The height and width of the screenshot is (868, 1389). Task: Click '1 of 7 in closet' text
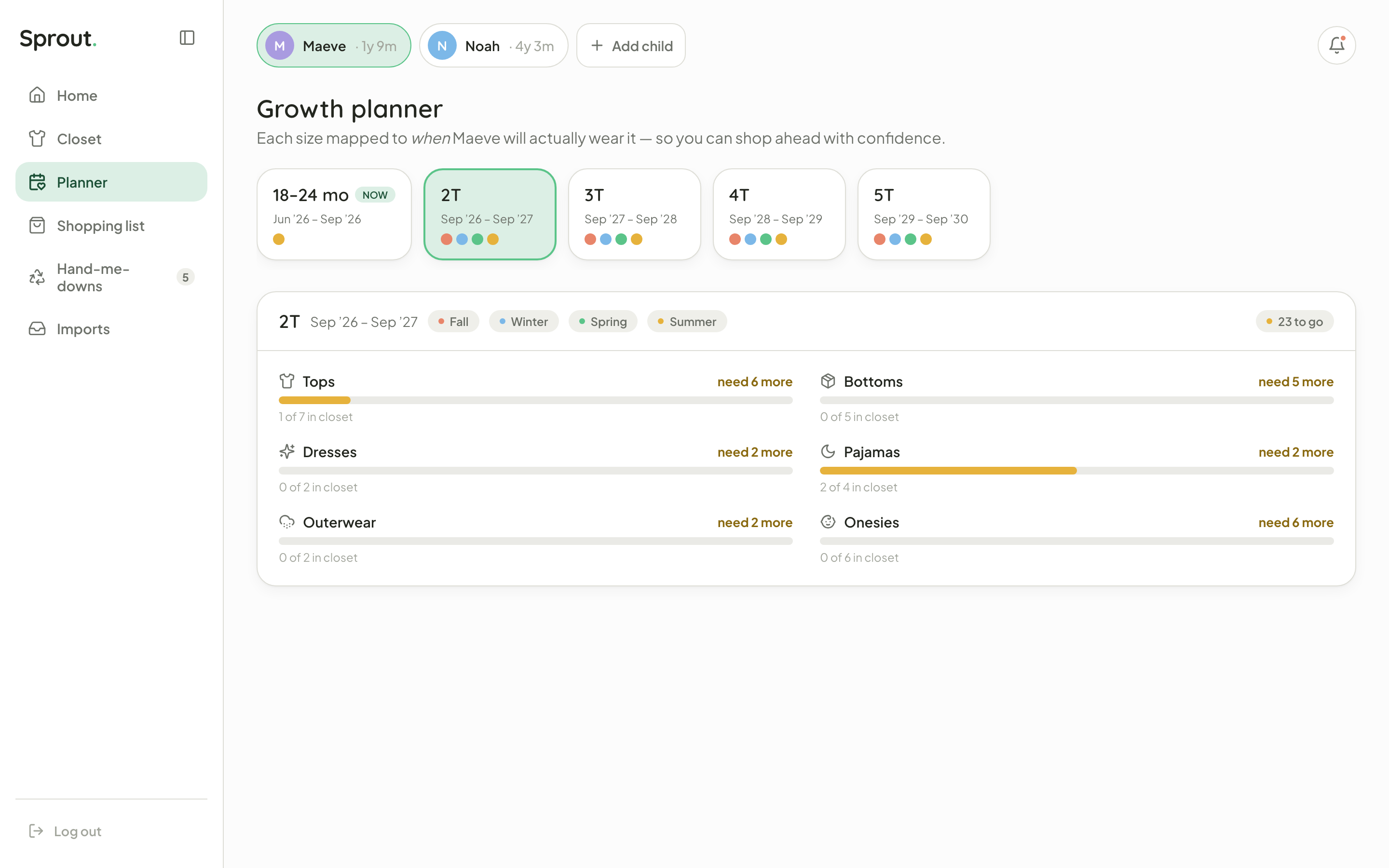(x=316, y=417)
